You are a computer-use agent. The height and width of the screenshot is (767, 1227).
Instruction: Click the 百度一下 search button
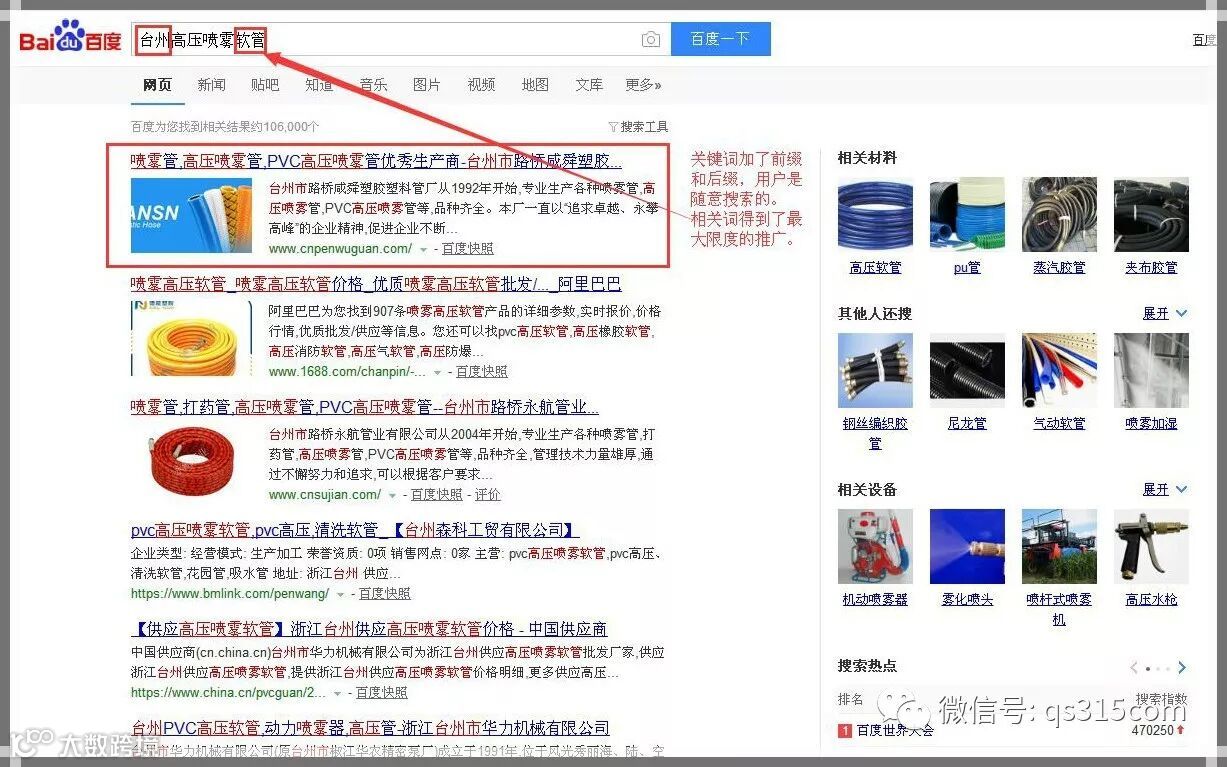pos(720,39)
